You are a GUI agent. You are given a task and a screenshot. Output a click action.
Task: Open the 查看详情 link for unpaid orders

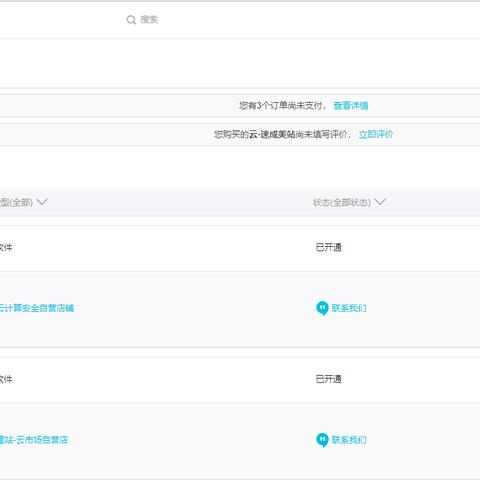[x=351, y=106]
